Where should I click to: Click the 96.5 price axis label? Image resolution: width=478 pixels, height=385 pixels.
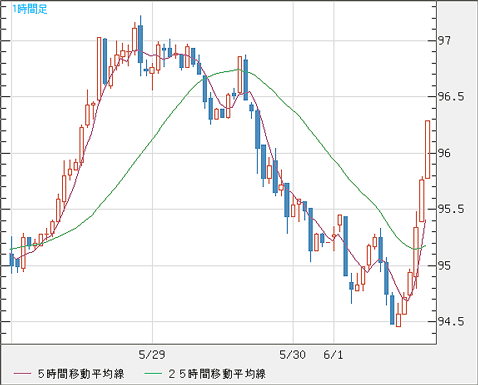(x=451, y=97)
